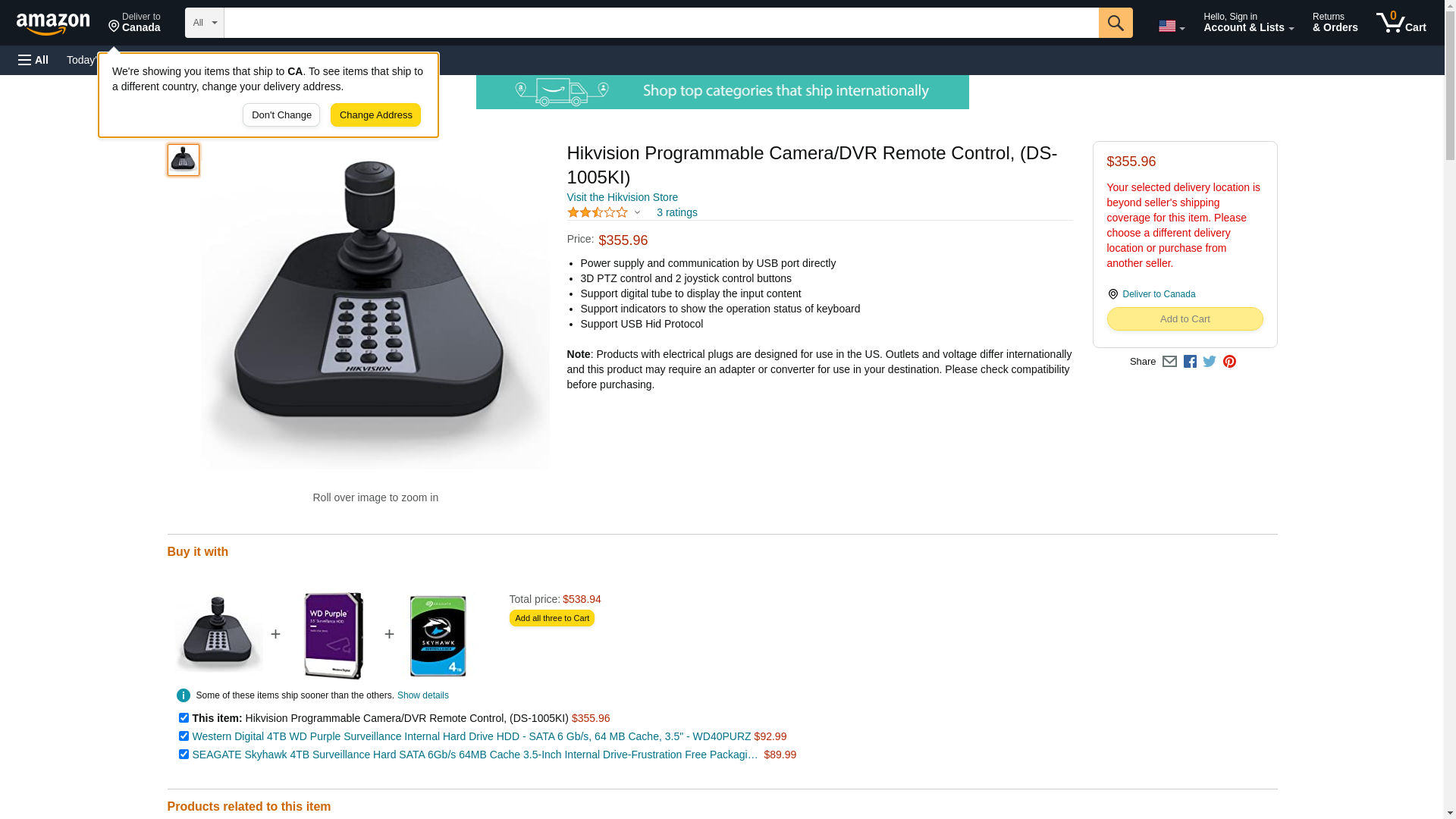Uncheck the 'This item' Hikvision checkbox

click(184, 717)
